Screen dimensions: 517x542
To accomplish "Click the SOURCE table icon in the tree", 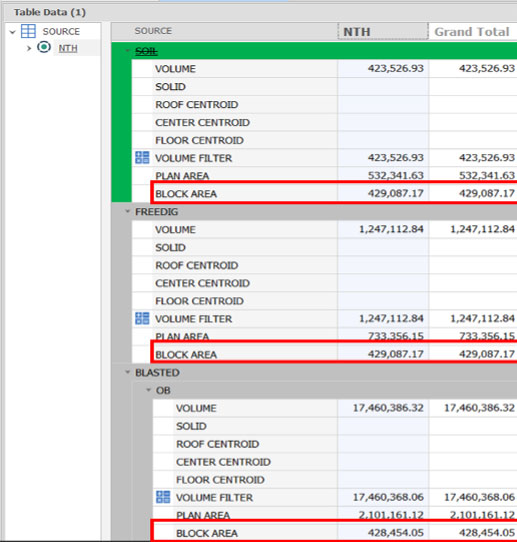I will pos(28,31).
